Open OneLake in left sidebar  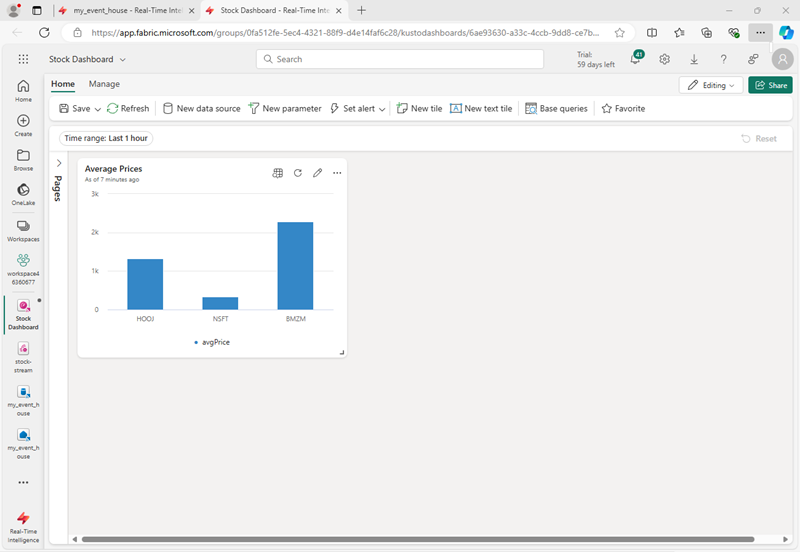(23, 194)
